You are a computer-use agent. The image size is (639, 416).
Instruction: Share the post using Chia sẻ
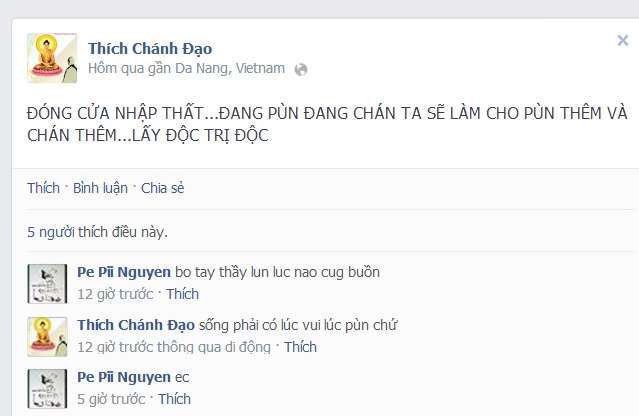163,188
